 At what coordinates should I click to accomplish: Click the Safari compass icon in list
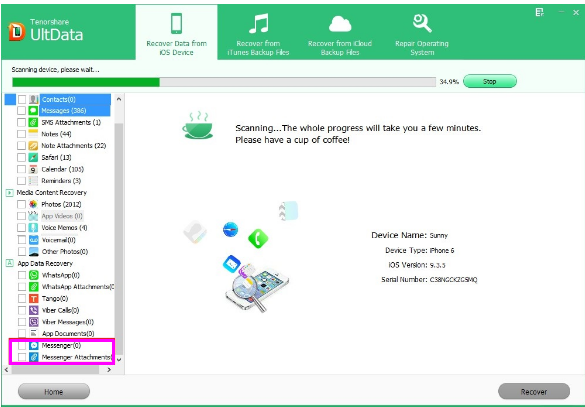[x=34, y=157]
